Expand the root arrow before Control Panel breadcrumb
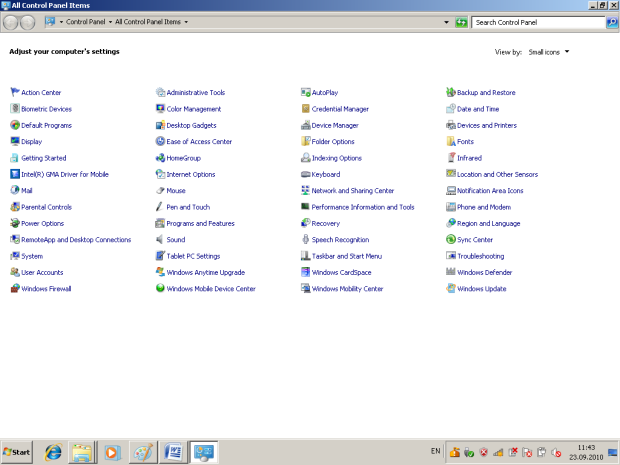This screenshot has height=465, width=620. coord(61,22)
